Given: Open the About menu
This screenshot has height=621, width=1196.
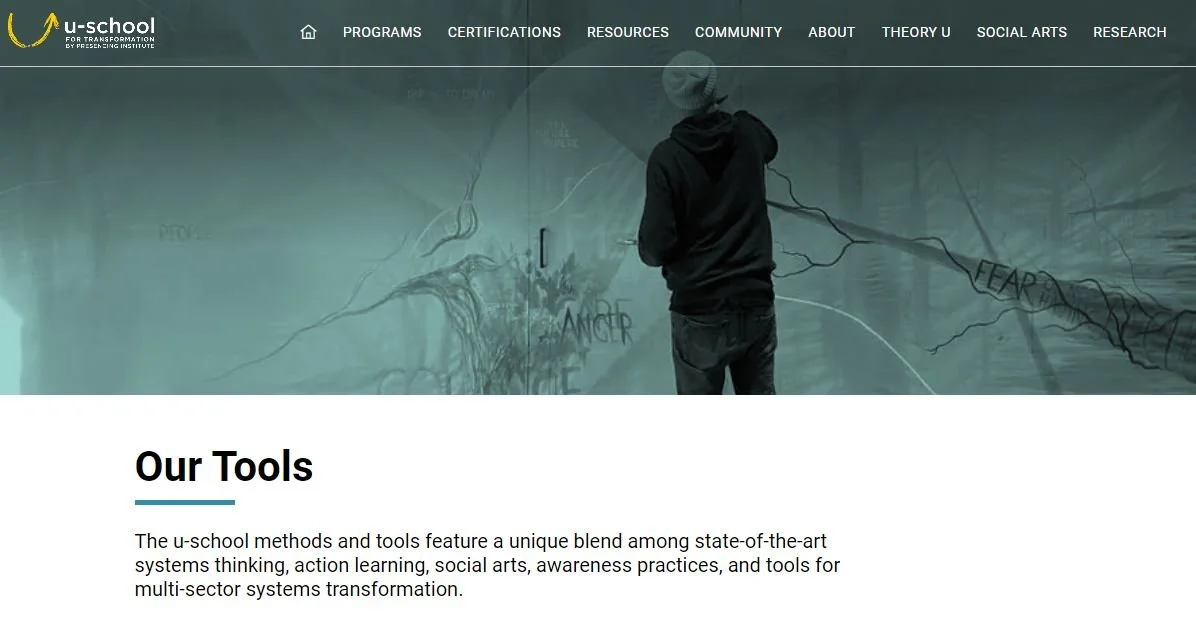Looking at the screenshot, I should point(831,32).
